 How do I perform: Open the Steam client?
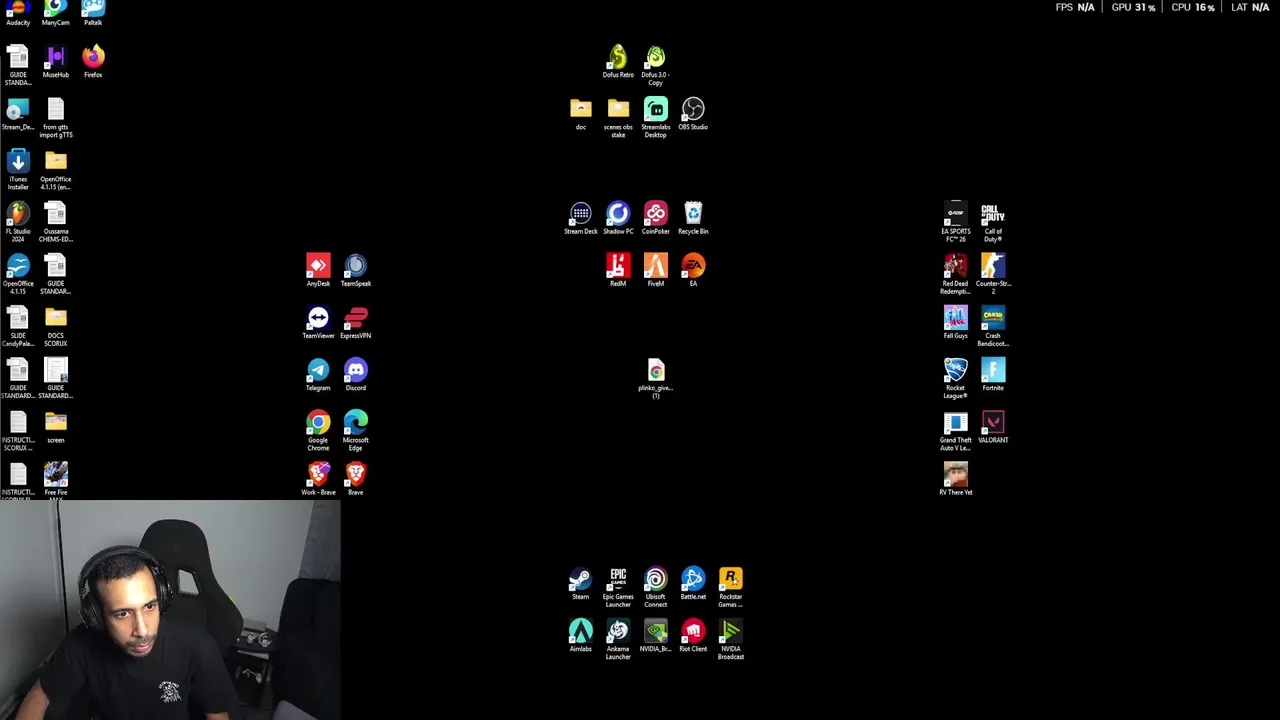(581, 583)
